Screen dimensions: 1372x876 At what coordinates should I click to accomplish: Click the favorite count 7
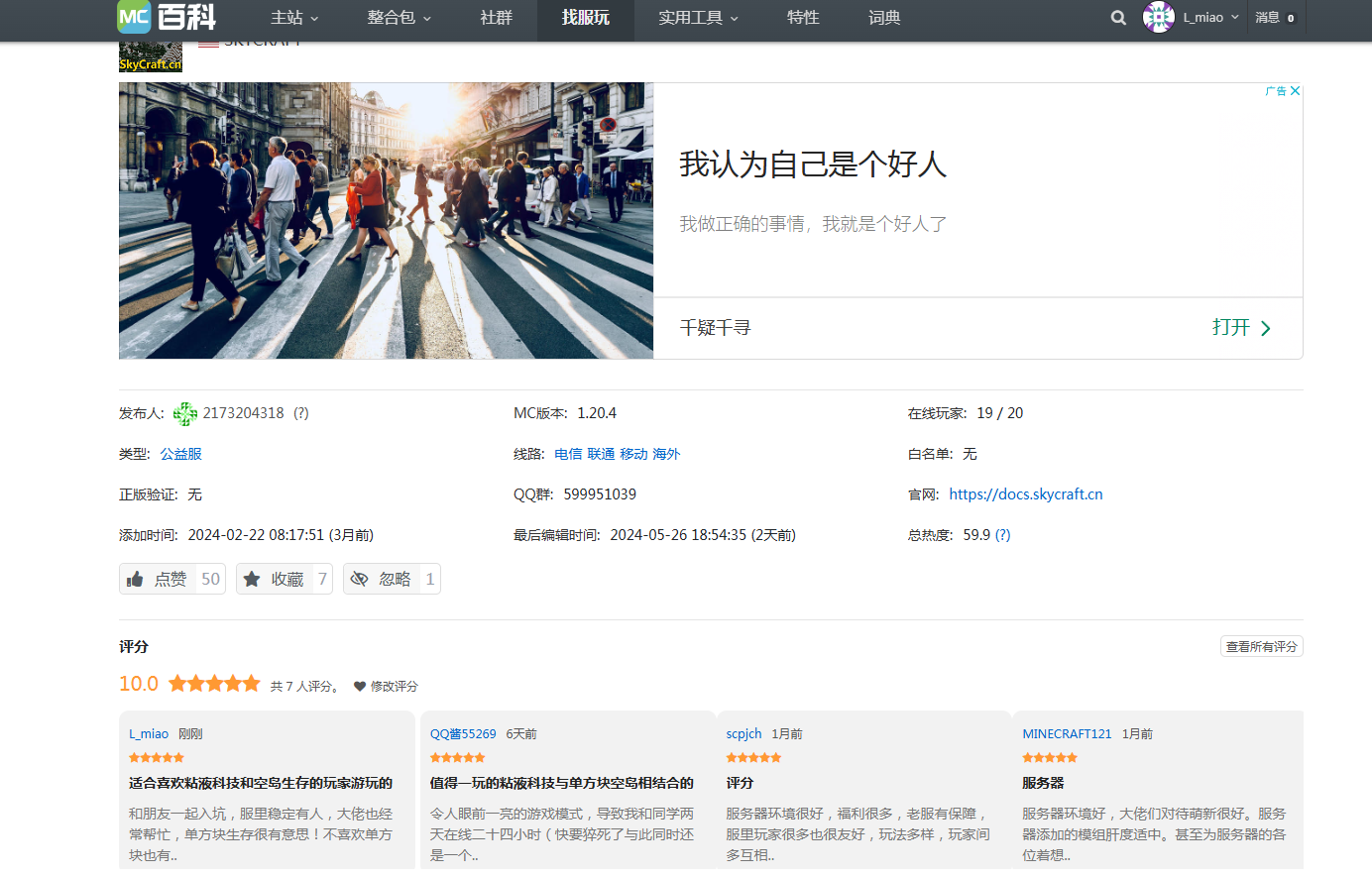point(322,579)
